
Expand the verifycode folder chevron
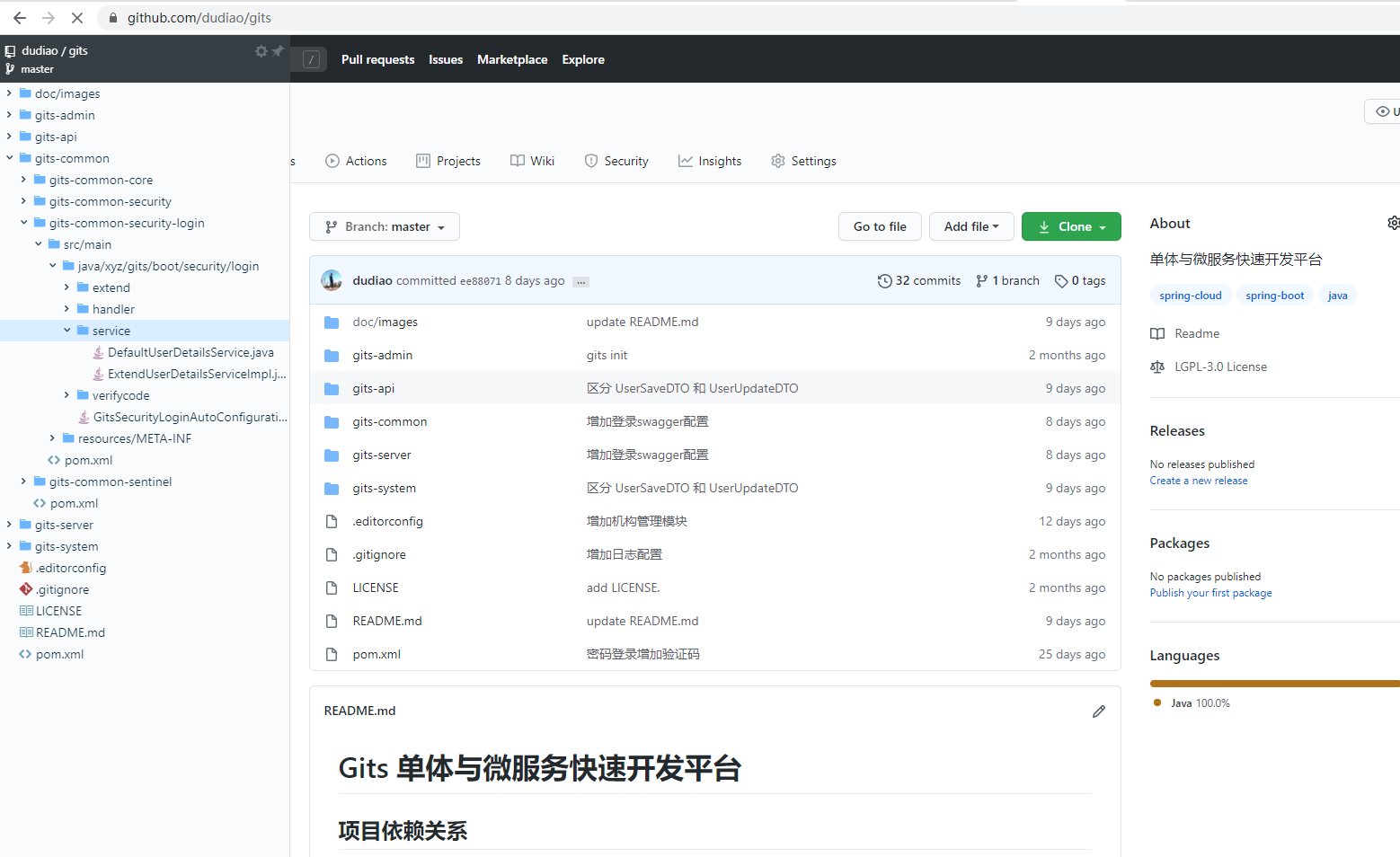coord(66,395)
